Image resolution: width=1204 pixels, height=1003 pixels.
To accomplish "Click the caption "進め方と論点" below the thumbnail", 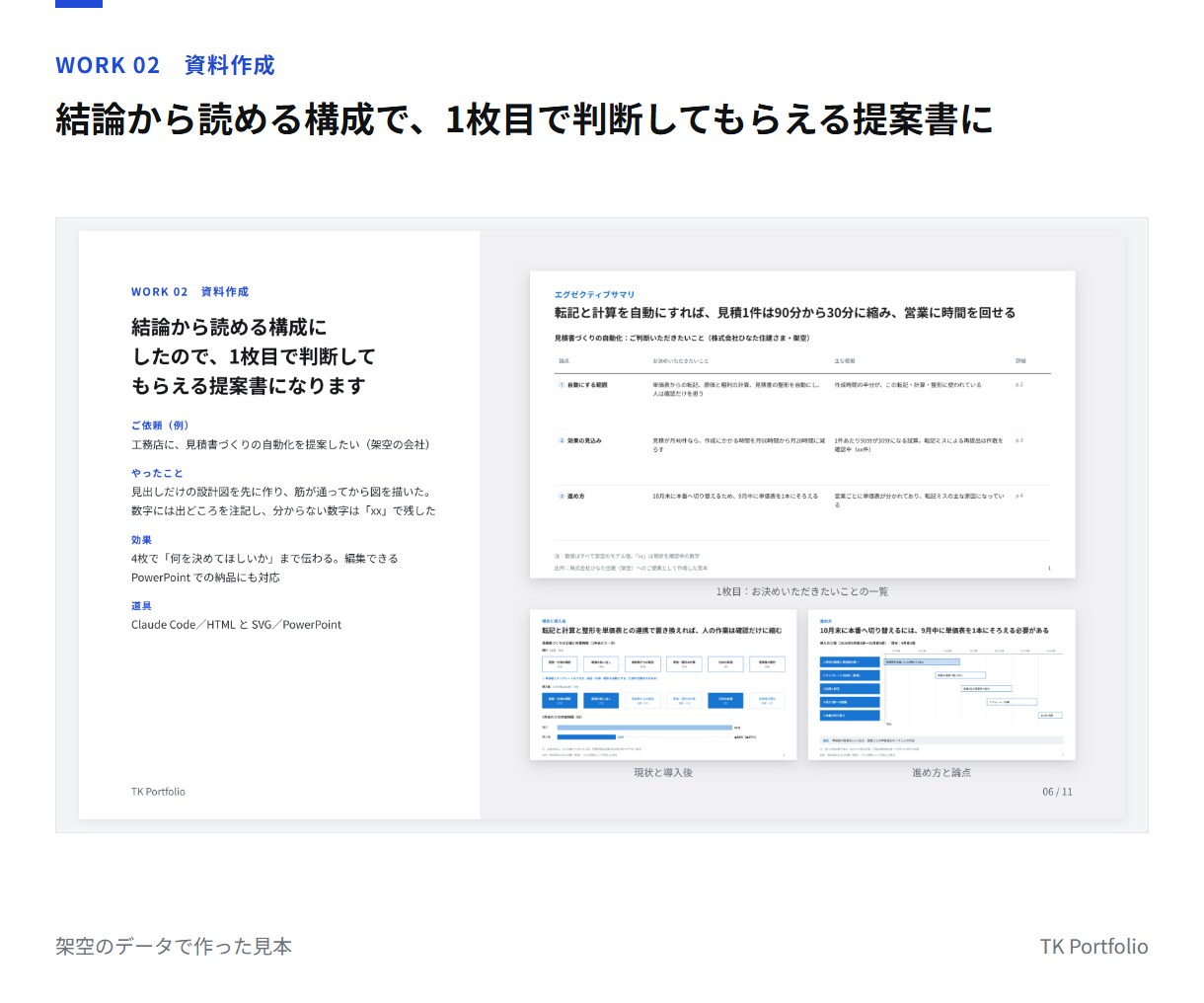I will tap(941, 773).
